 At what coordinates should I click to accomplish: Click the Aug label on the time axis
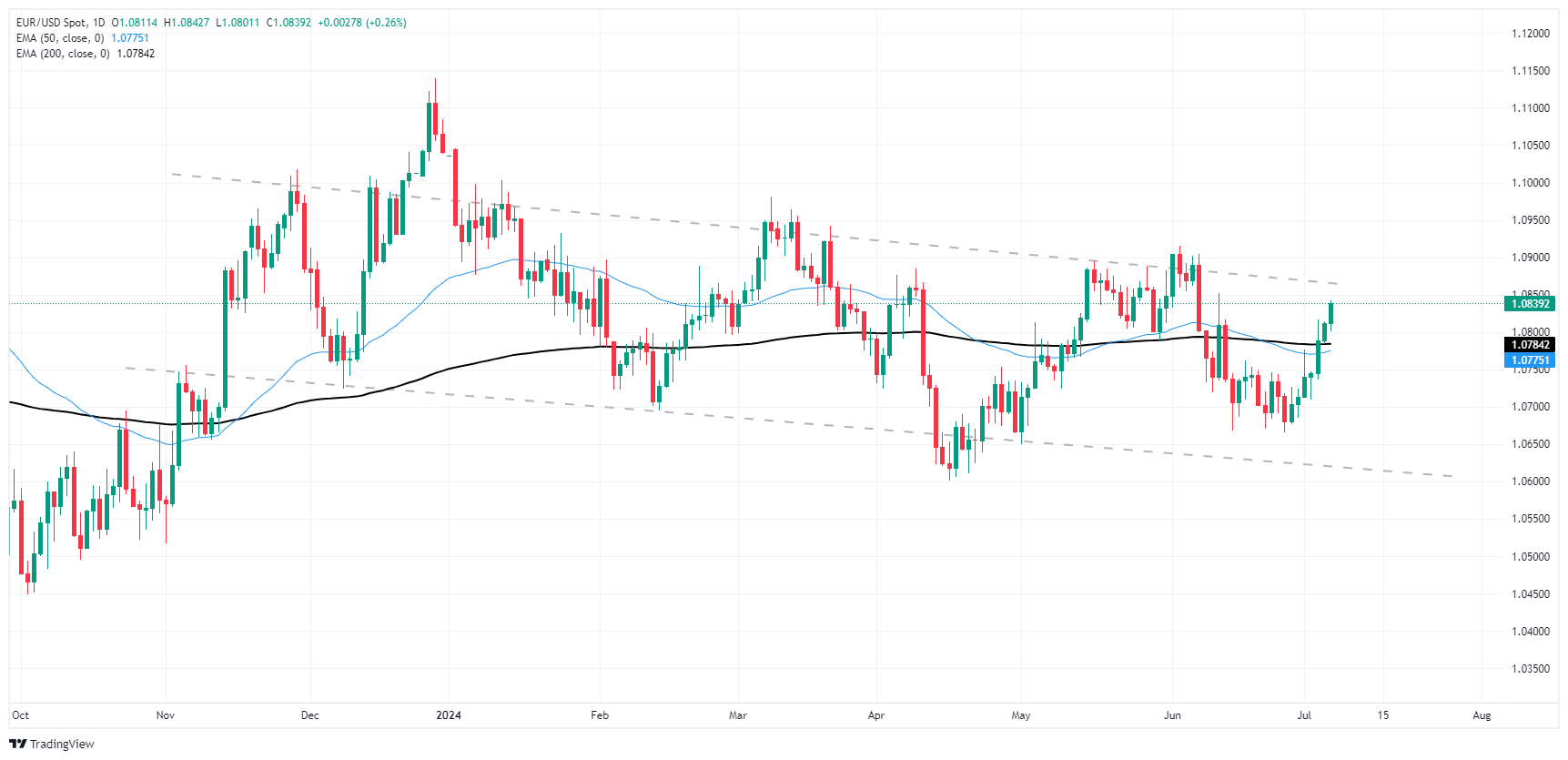(x=1482, y=715)
